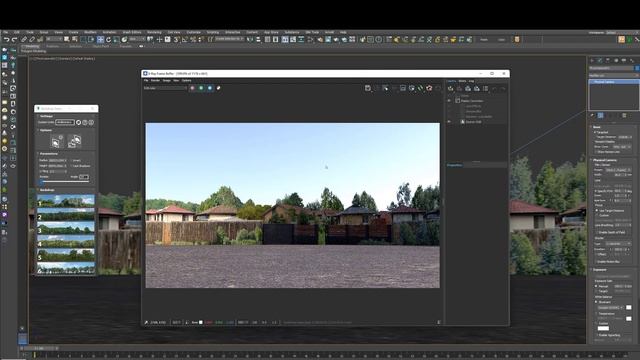Click the Undo arrow in main toolbar
The width and height of the screenshot is (640, 360).
click(x=6, y=40)
